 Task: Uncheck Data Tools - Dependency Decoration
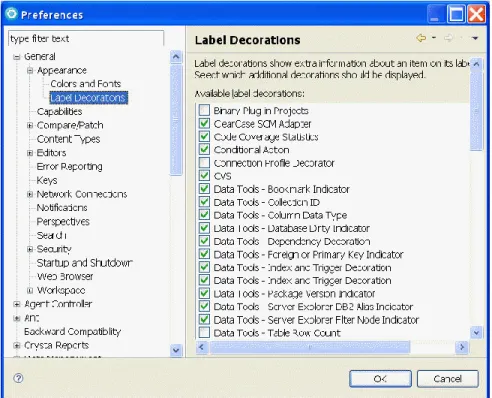(204, 241)
